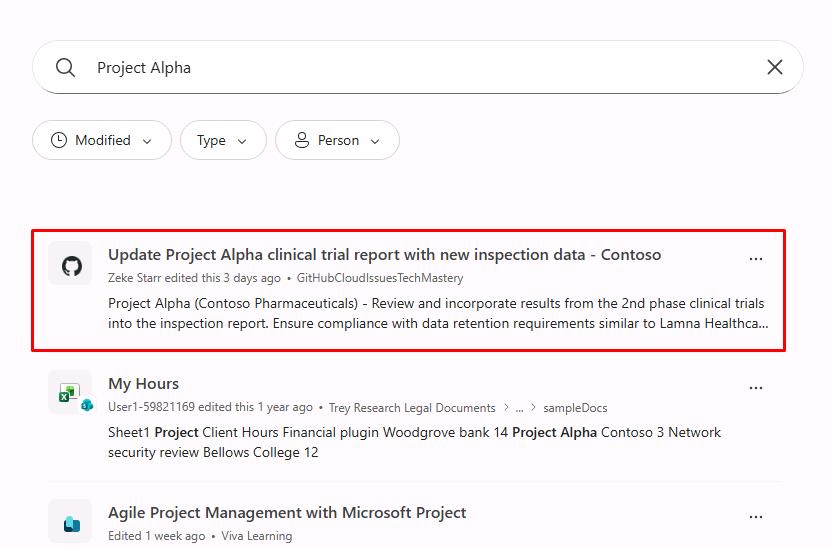
Task: Clear the search with the X button
Action: 775,67
